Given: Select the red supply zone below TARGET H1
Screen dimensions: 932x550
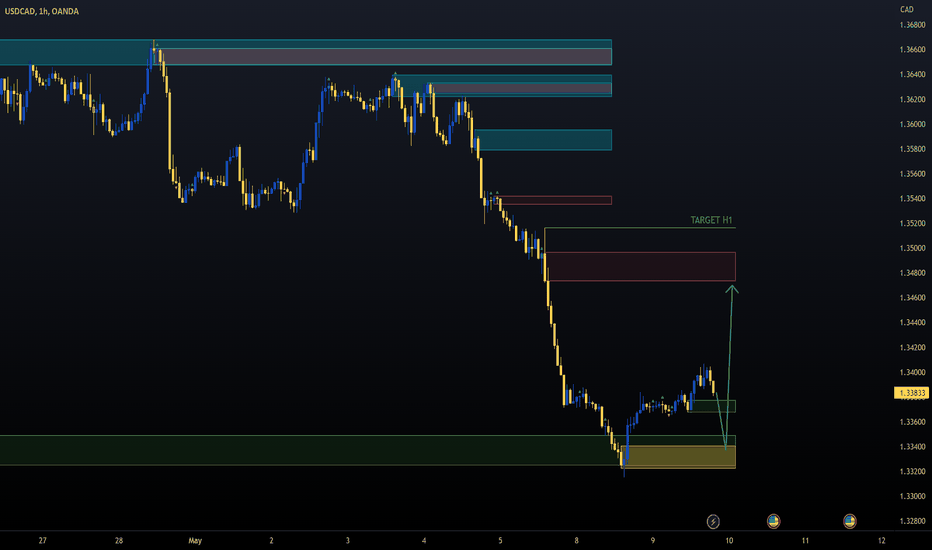Looking at the screenshot, I should click(x=640, y=266).
